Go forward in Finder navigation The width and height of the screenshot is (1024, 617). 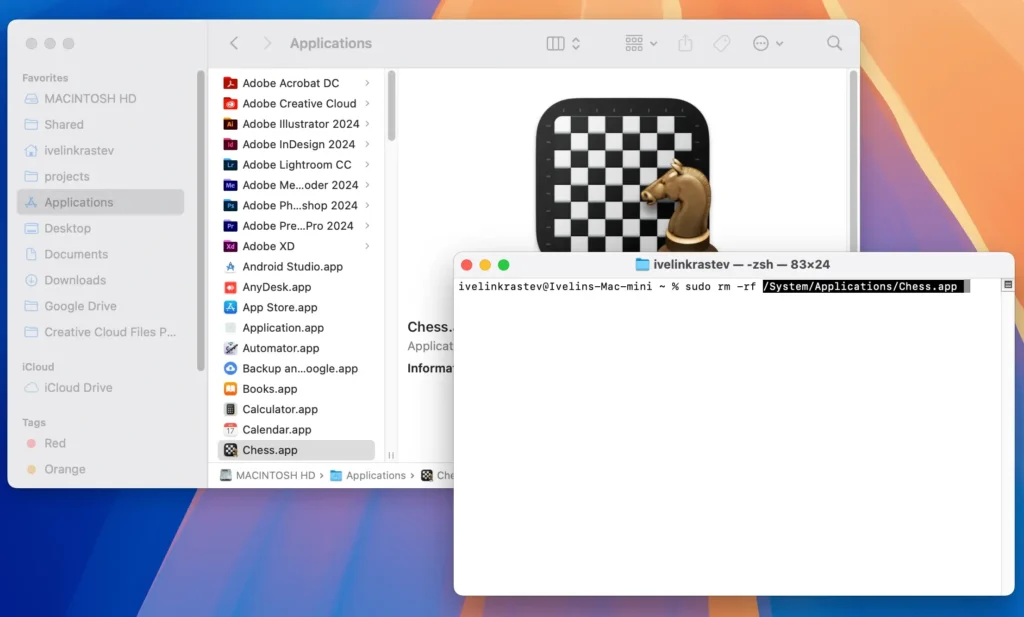click(266, 43)
